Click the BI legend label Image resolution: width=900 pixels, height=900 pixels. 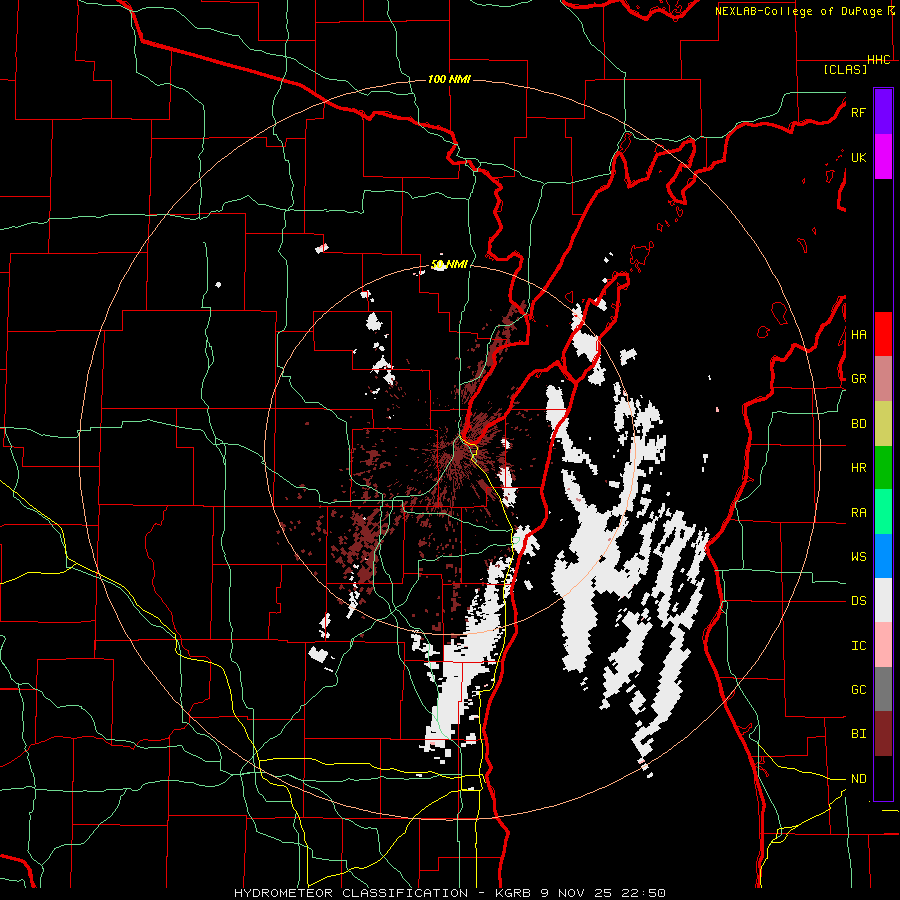(x=858, y=734)
